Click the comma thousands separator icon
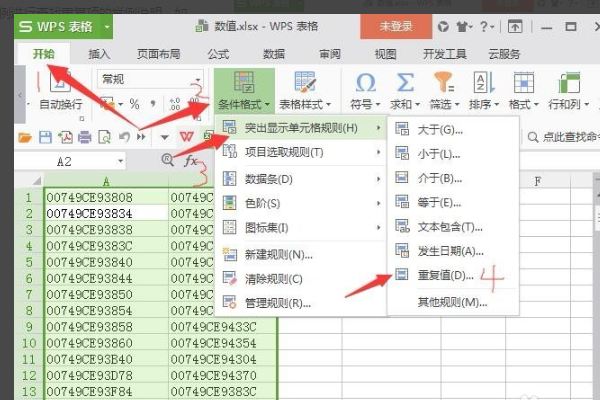 click(x=153, y=104)
